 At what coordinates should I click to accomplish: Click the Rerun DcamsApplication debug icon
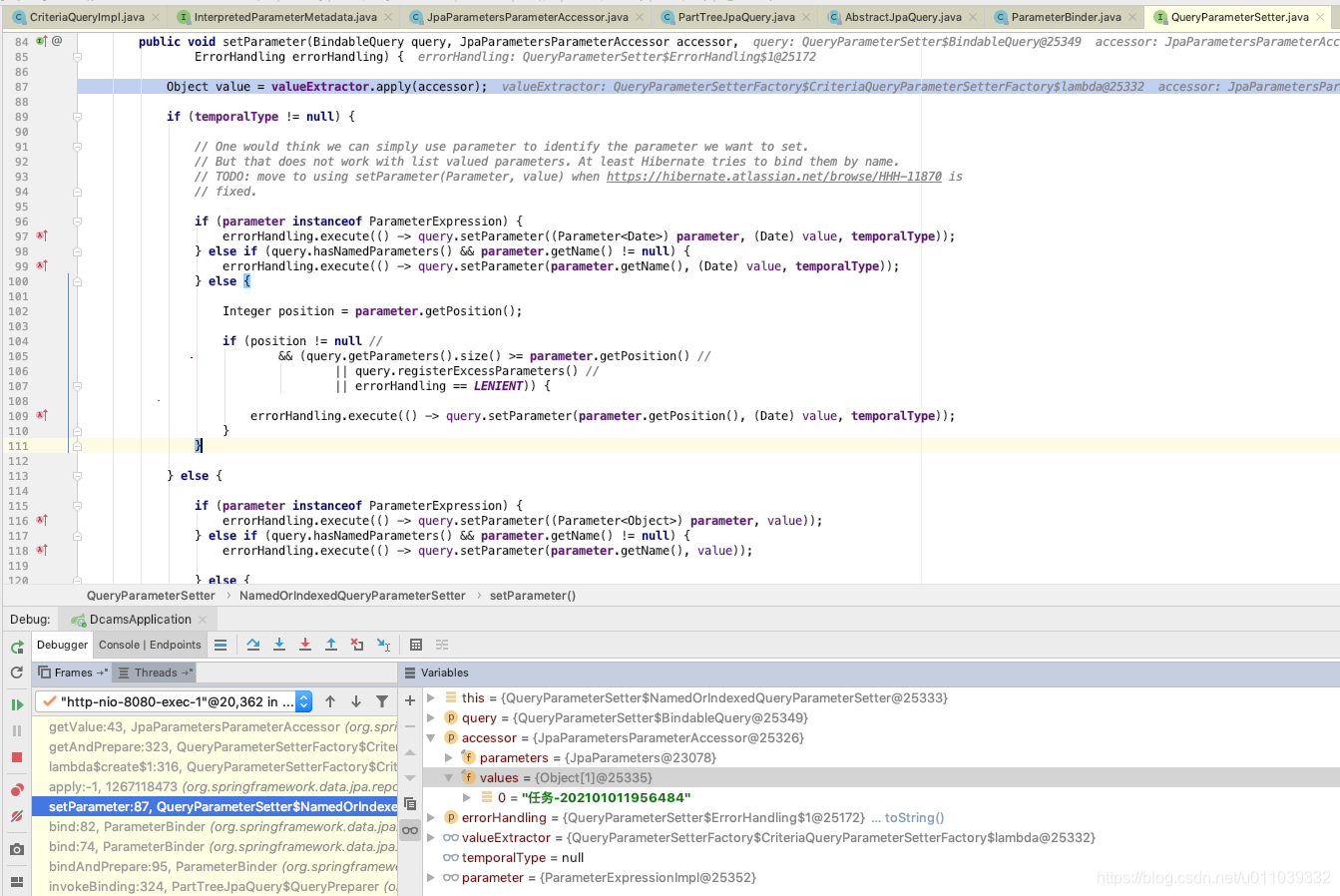click(x=17, y=647)
